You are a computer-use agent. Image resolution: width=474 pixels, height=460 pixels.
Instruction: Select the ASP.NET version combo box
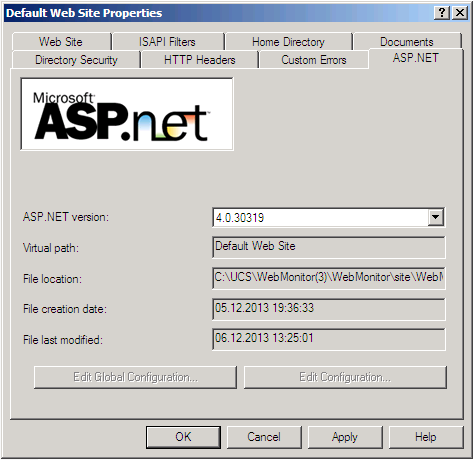coord(329,217)
